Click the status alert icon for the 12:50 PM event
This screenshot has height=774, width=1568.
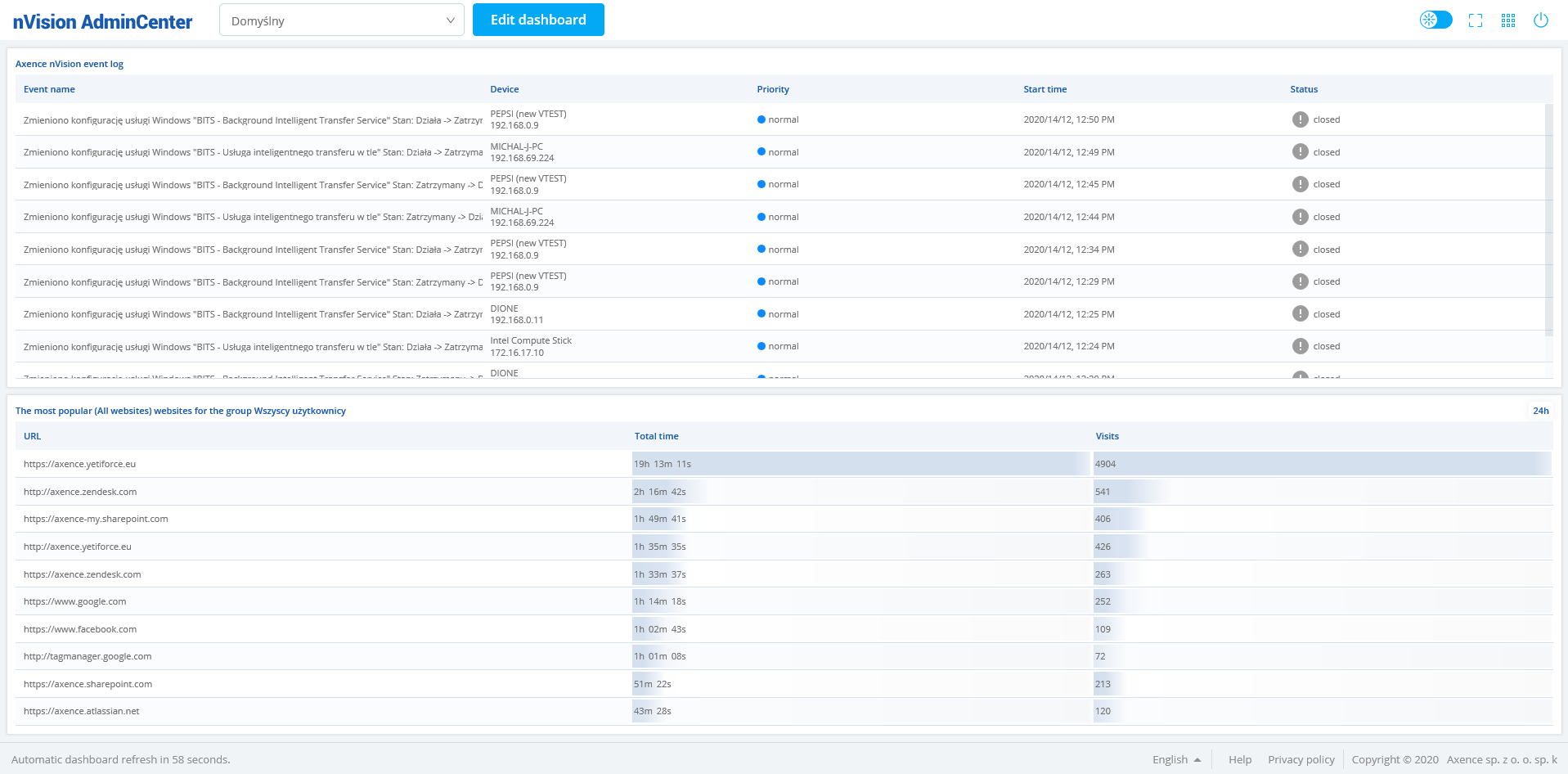(x=1300, y=119)
